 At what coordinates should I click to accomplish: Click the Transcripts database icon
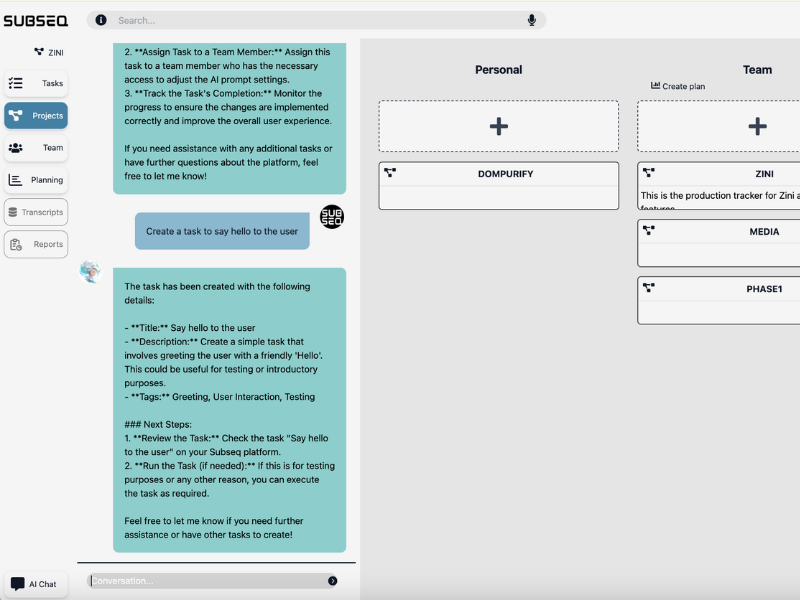(13, 212)
